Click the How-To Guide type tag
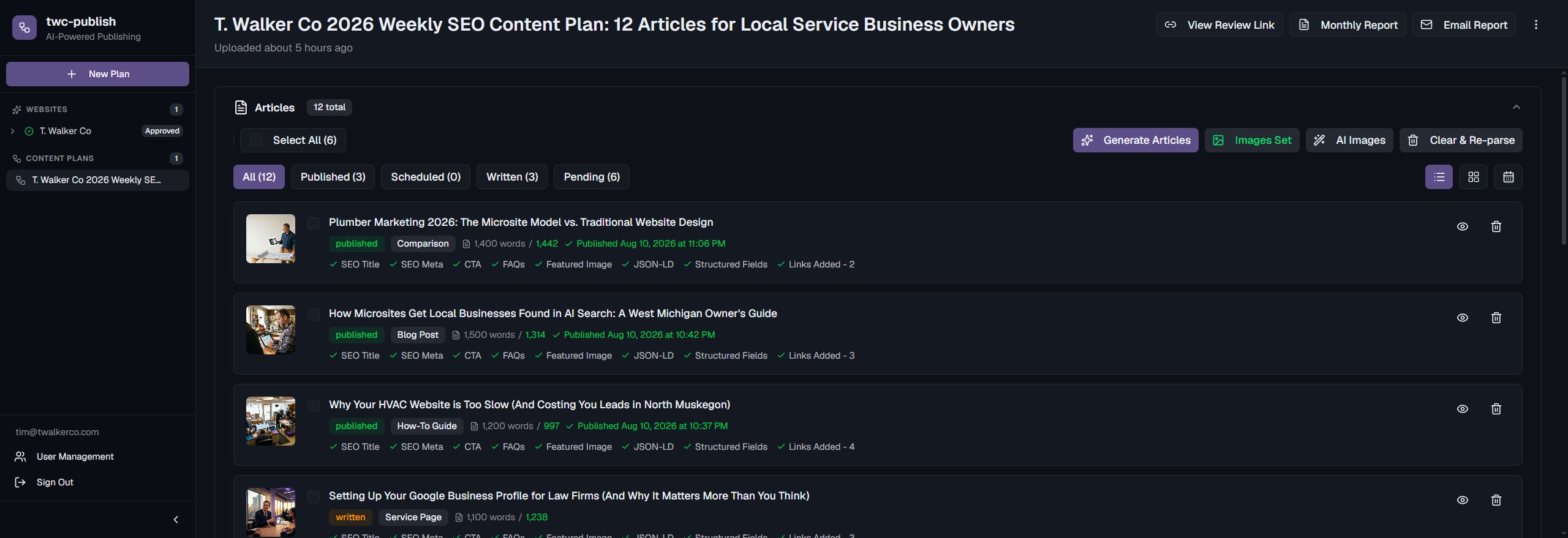The image size is (1568, 538). pyautogui.click(x=427, y=426)
